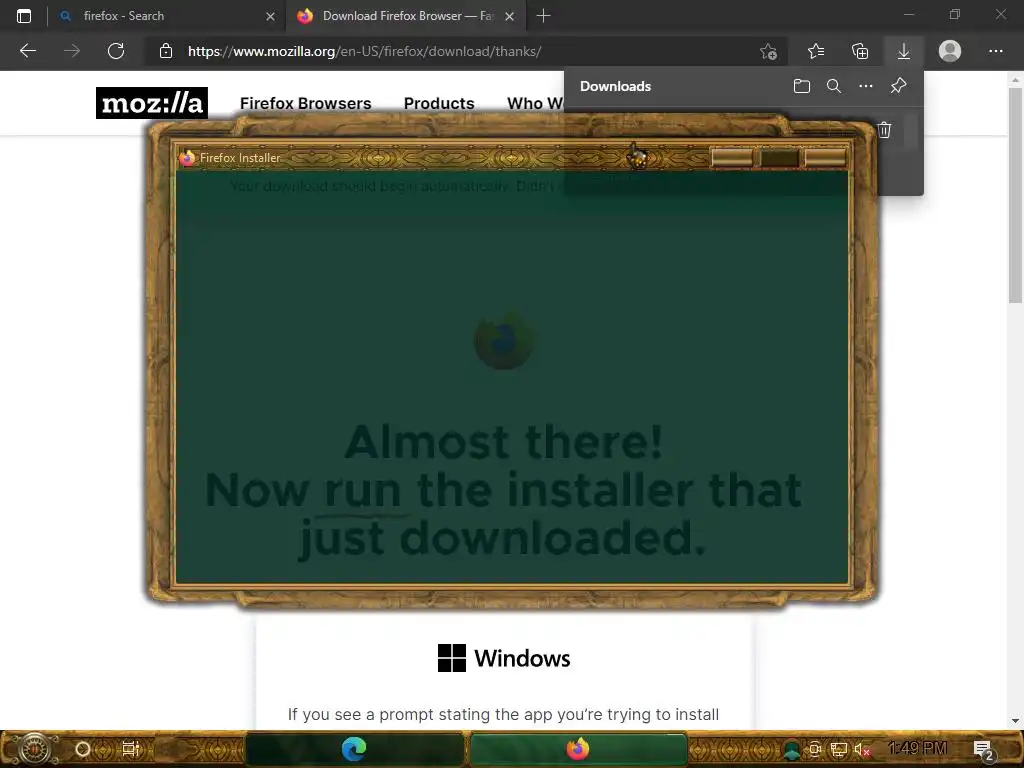Switch to Microsoft Edge in taskbar
The width and height of the screenshot is (1024, 768).
tap(355, 749)
